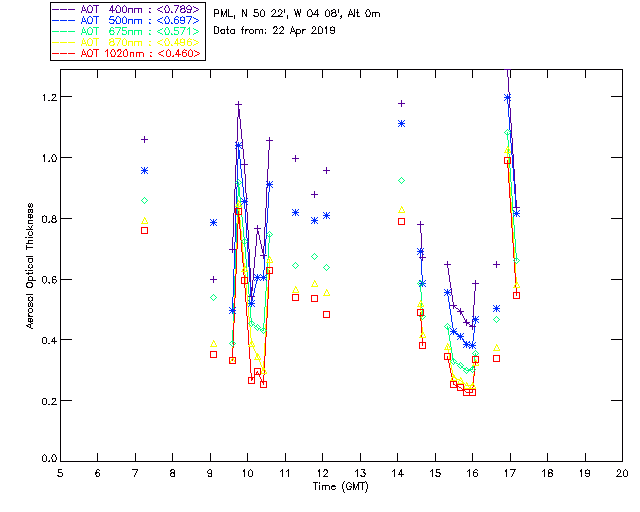Click the x-axis tick label 7
This screenshot has height=512, width=640.
135,473
